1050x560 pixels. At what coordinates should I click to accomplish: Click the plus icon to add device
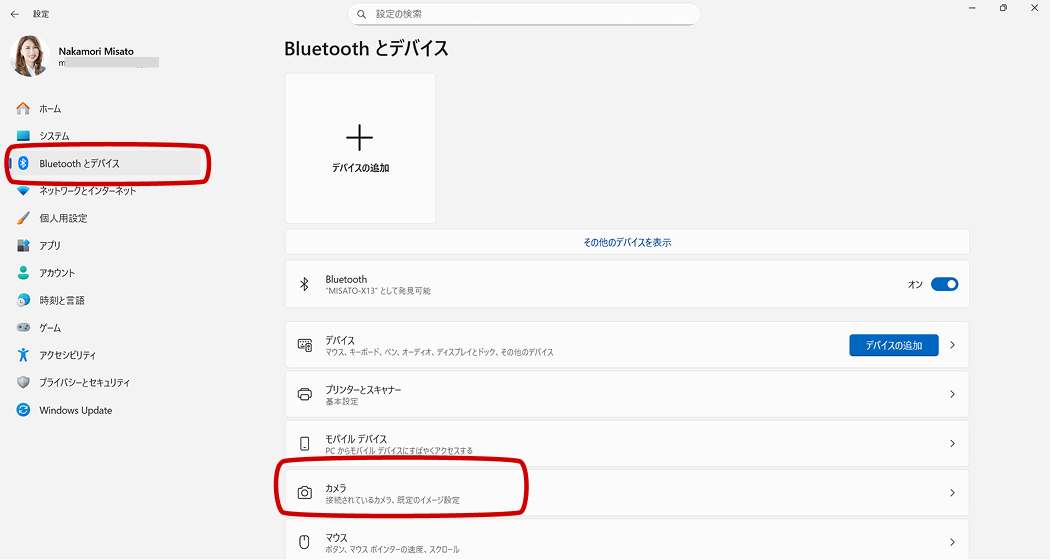click(x=359, y=138)
